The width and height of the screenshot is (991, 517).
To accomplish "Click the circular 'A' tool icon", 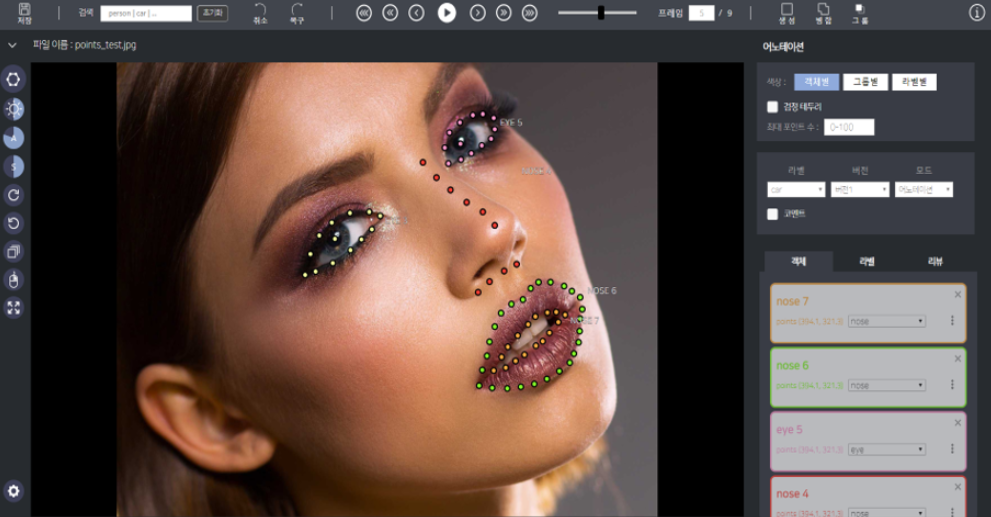I will (x=13, y=138).
